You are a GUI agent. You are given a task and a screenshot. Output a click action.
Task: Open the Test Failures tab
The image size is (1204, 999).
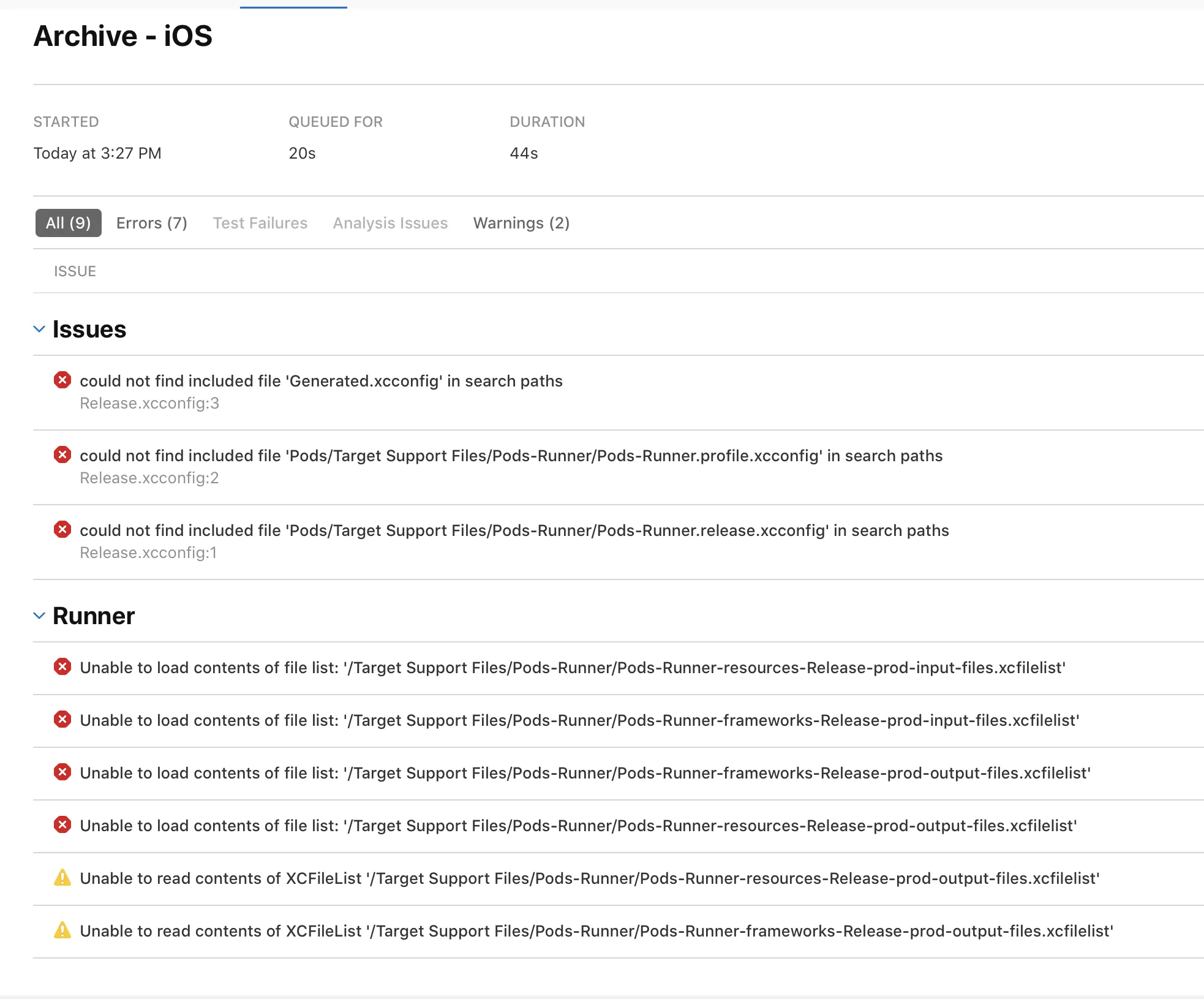260,223
